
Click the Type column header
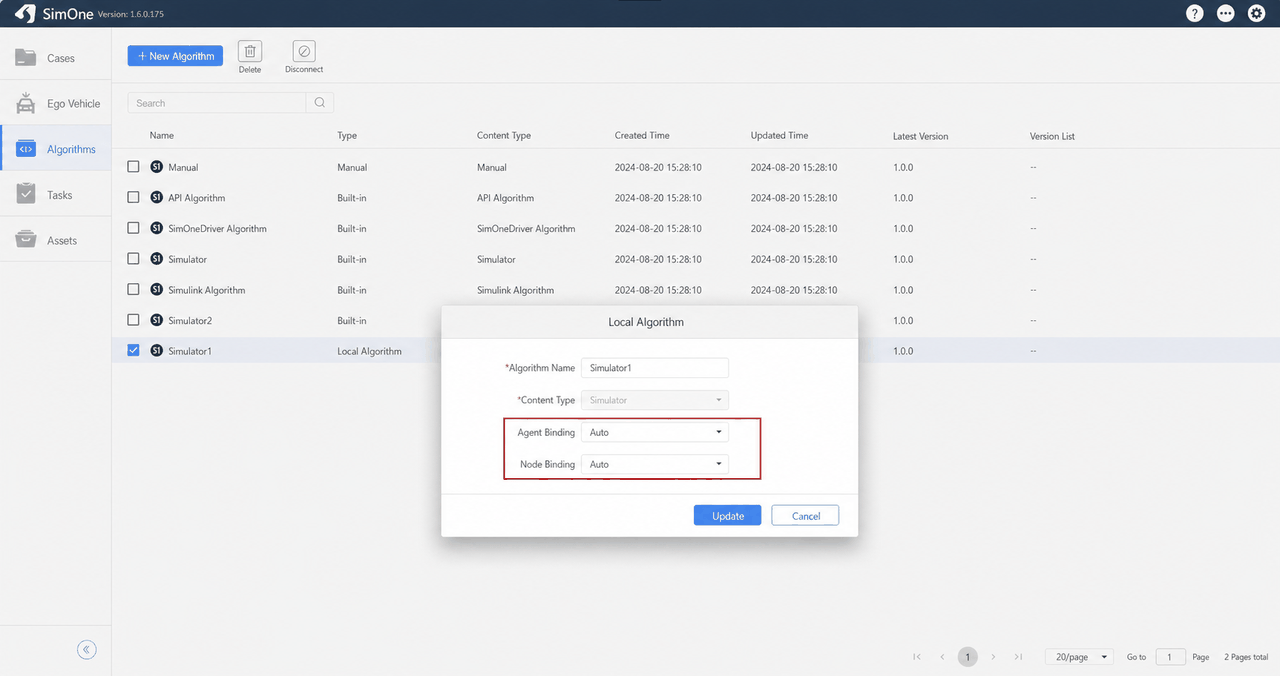347,135
